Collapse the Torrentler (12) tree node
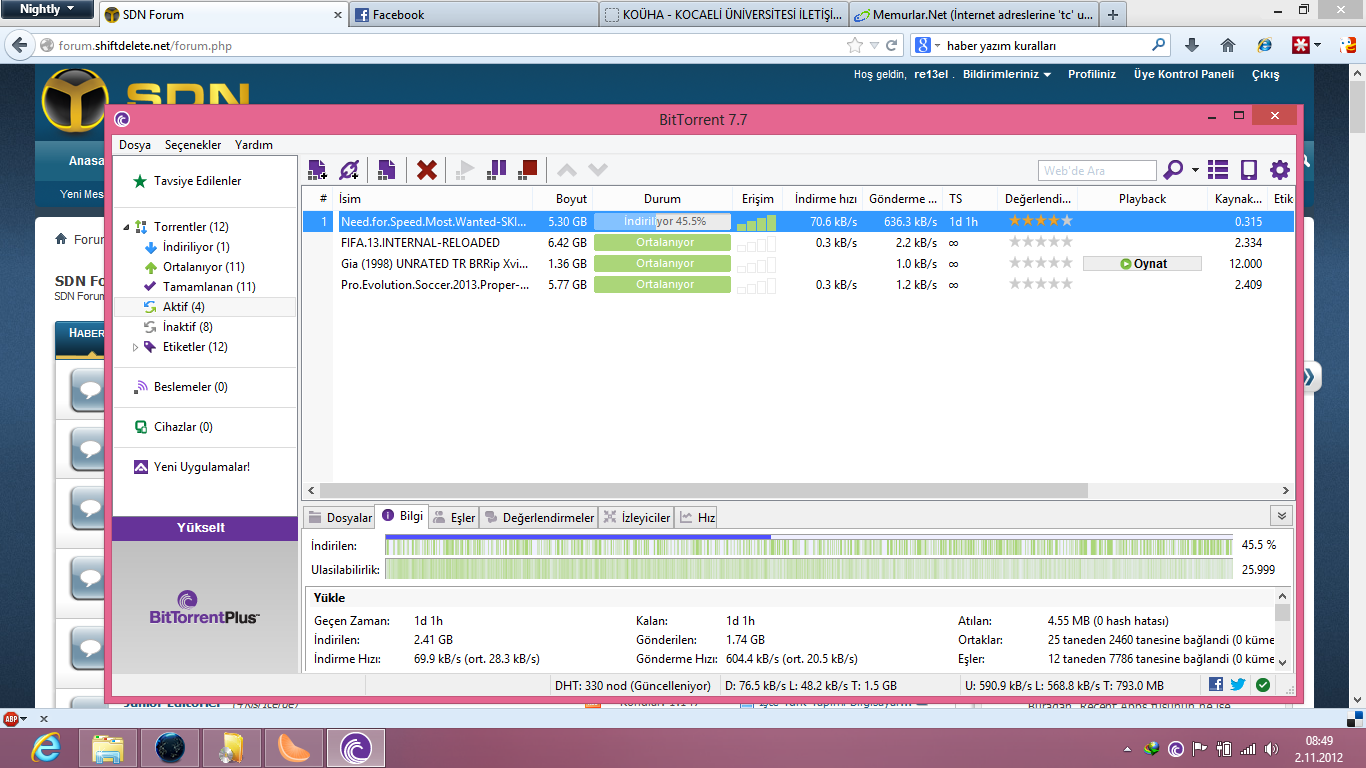The width and height of the screenshot is (1366, 768). tap(126, 227)
